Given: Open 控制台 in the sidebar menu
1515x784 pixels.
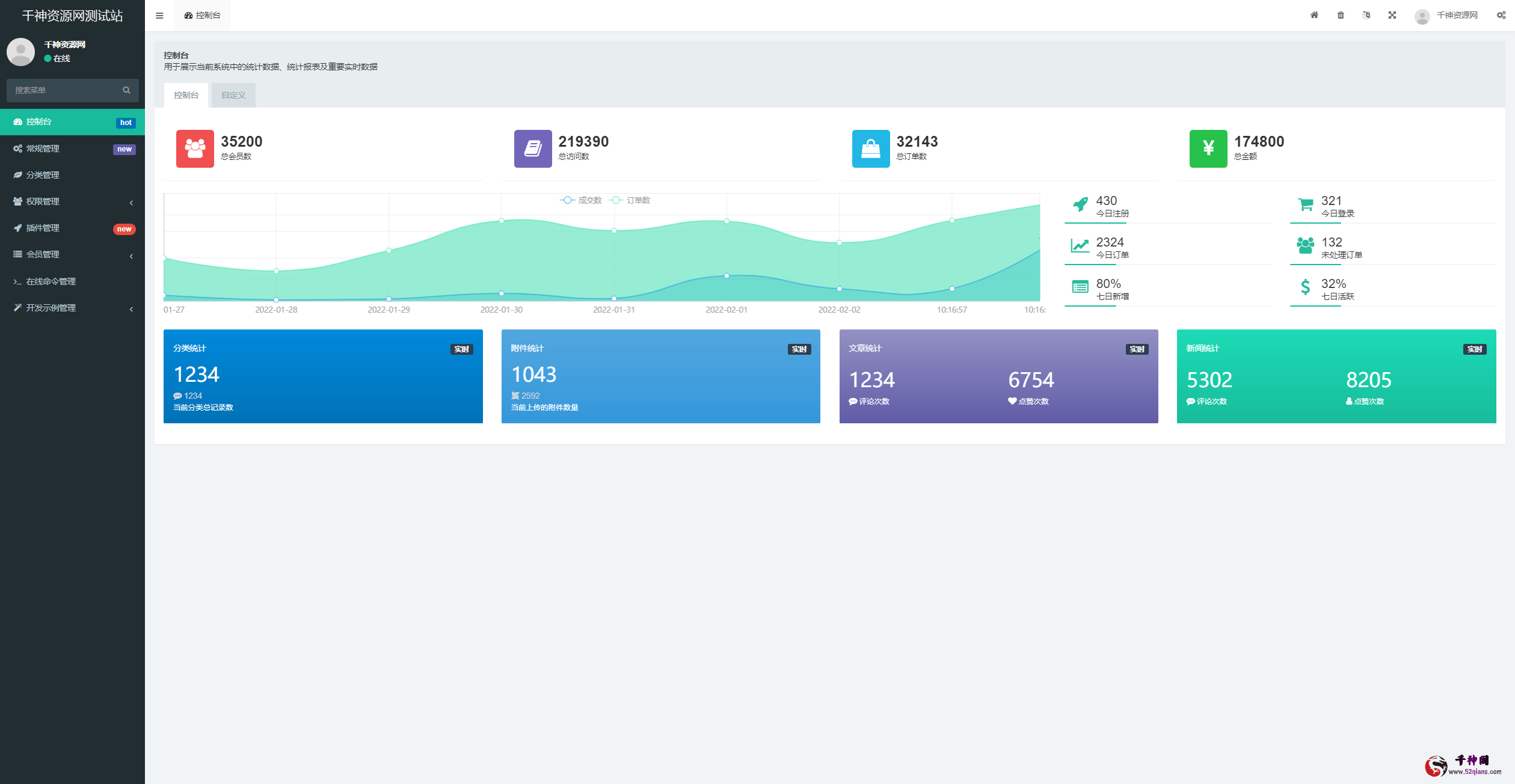Looking at the screenshot, I should pos(72,122).
